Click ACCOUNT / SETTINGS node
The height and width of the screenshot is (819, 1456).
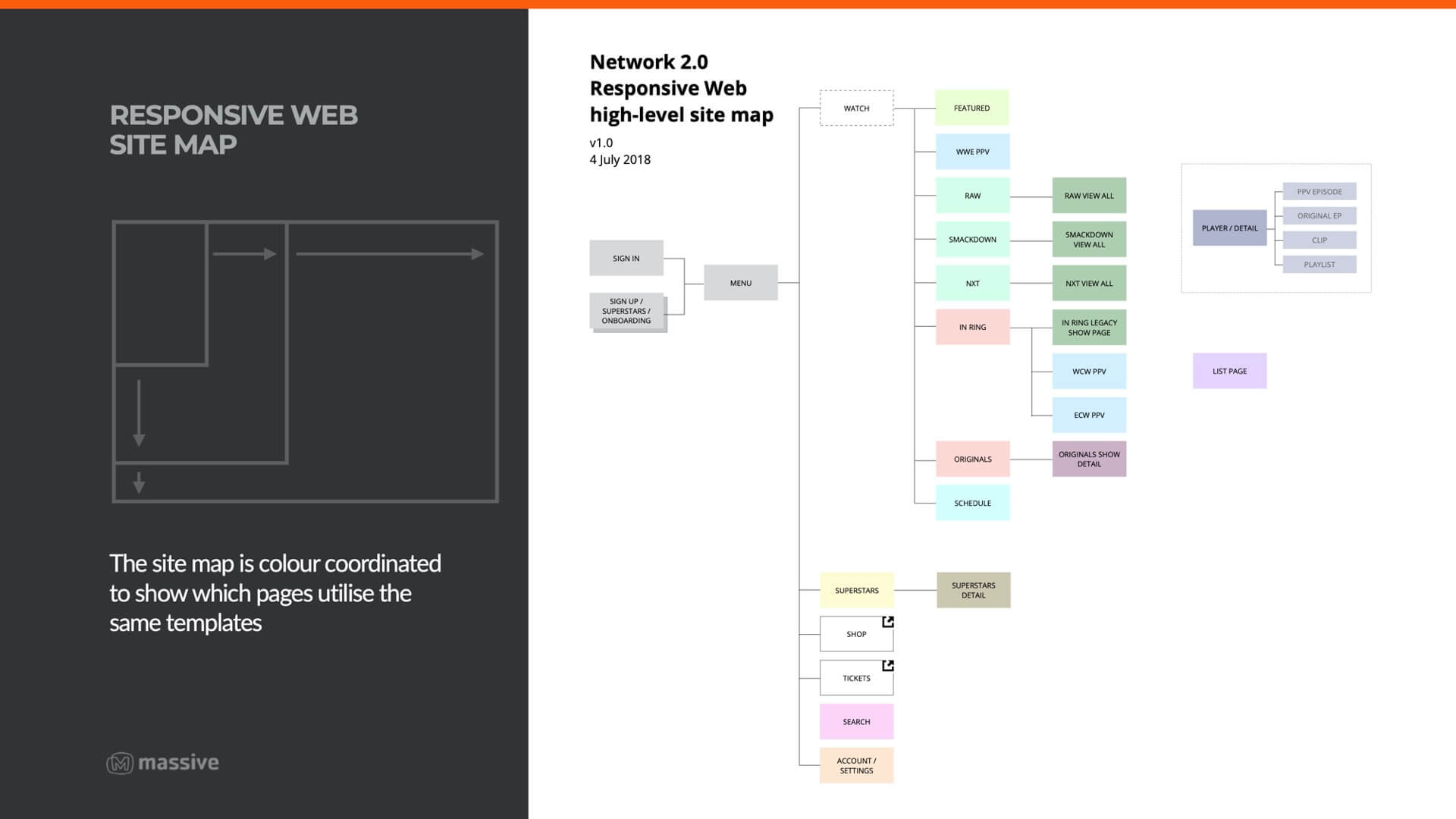coord(857,765)
